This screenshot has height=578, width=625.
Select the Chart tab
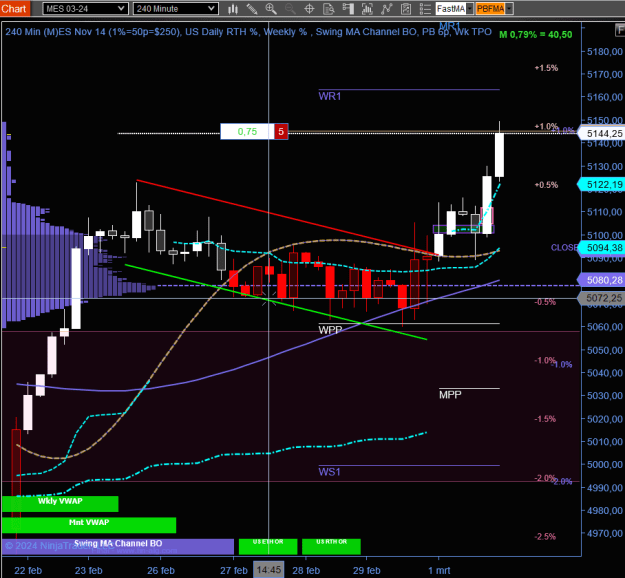[x=15, y=8]
